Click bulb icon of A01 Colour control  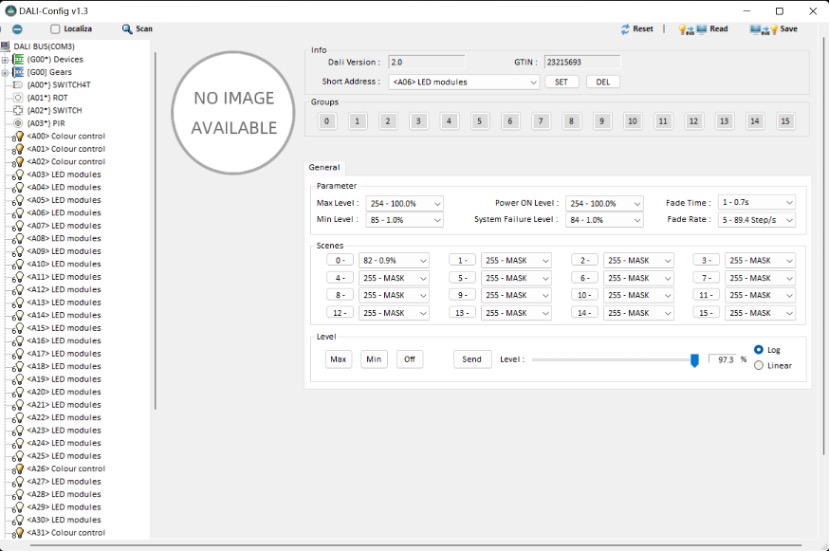pos(19,149)
